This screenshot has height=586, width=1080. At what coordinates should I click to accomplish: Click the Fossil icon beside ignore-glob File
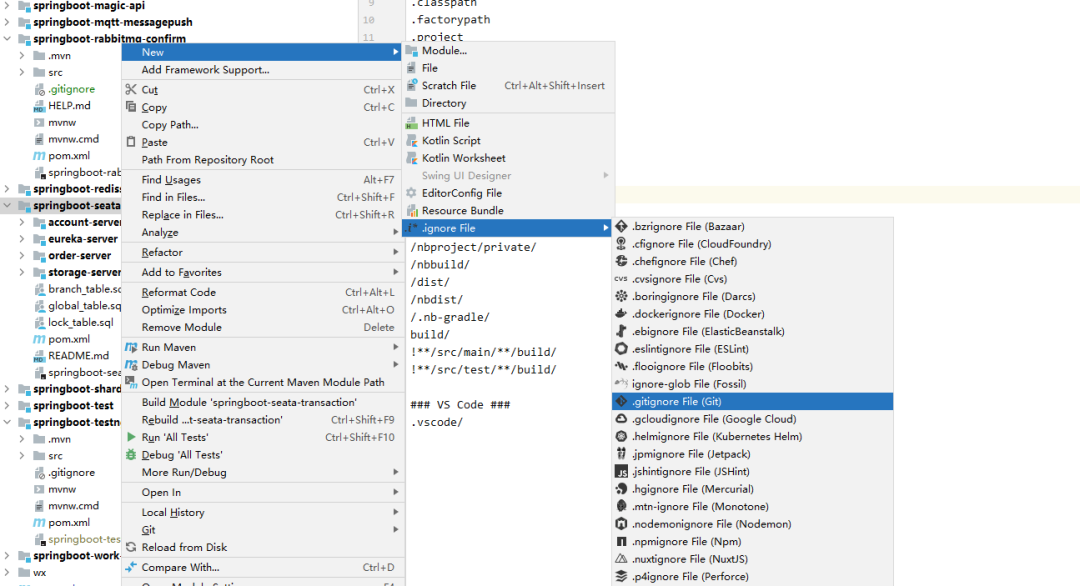(x=621, y=384)
